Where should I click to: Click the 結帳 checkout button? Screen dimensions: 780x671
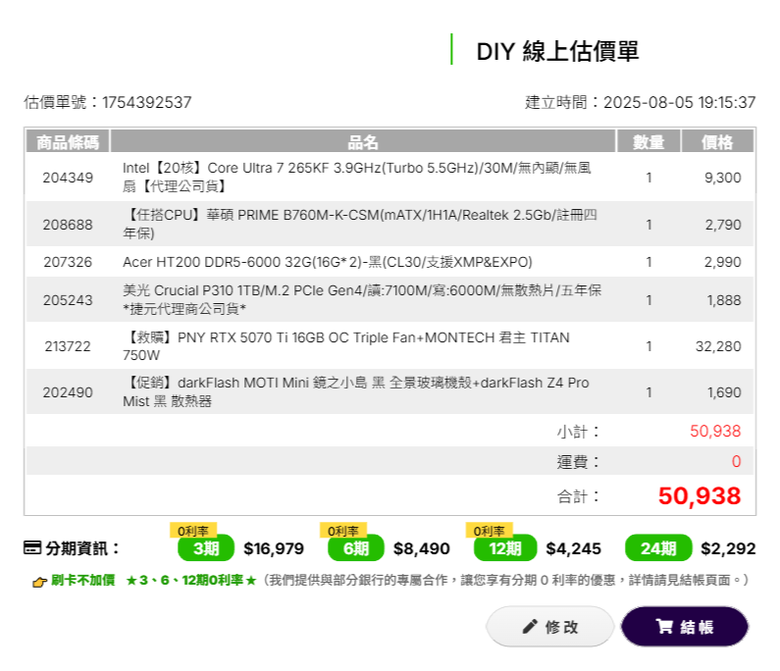pos(684,626)
